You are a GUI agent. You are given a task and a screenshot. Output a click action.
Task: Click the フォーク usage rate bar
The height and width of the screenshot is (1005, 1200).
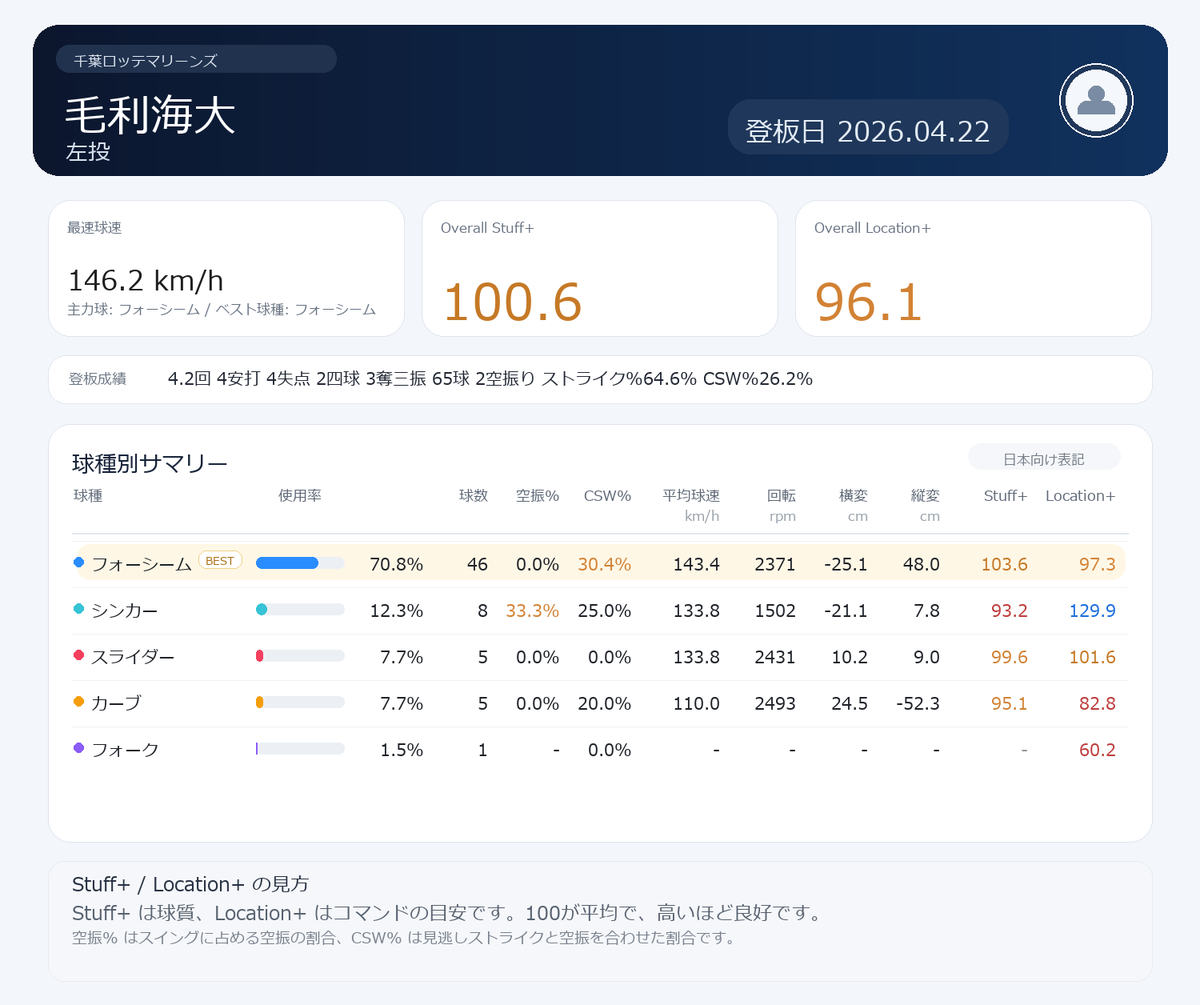click(300, 748)
